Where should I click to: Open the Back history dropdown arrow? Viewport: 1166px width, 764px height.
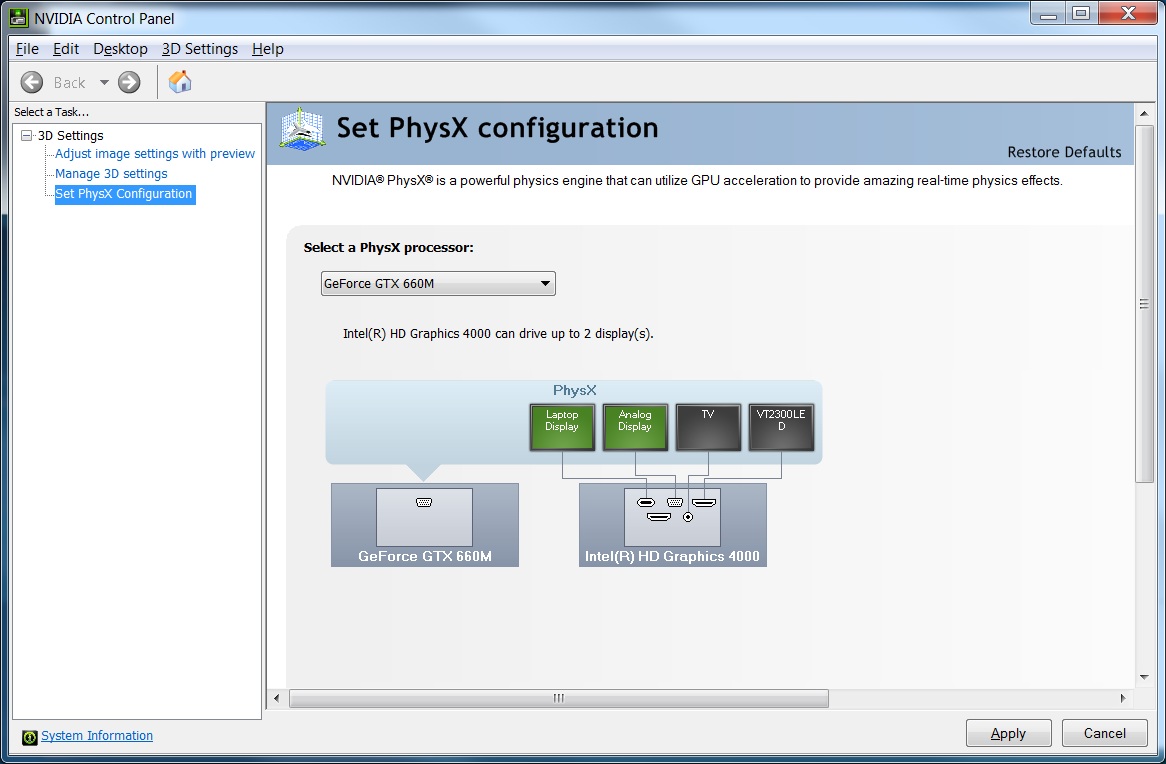[x=104, y=83]
